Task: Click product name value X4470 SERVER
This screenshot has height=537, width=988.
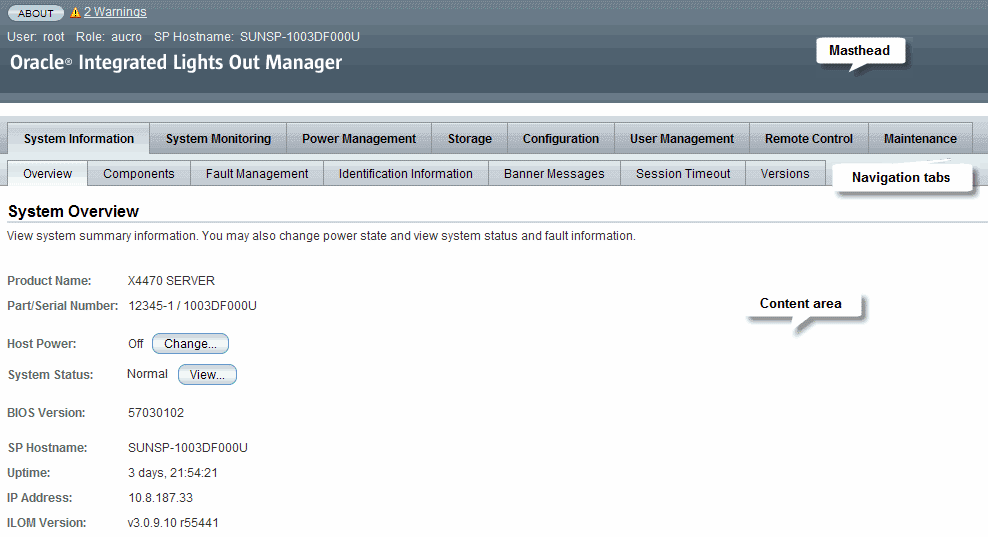Action: pyautogui.click(x=171, y=280)
